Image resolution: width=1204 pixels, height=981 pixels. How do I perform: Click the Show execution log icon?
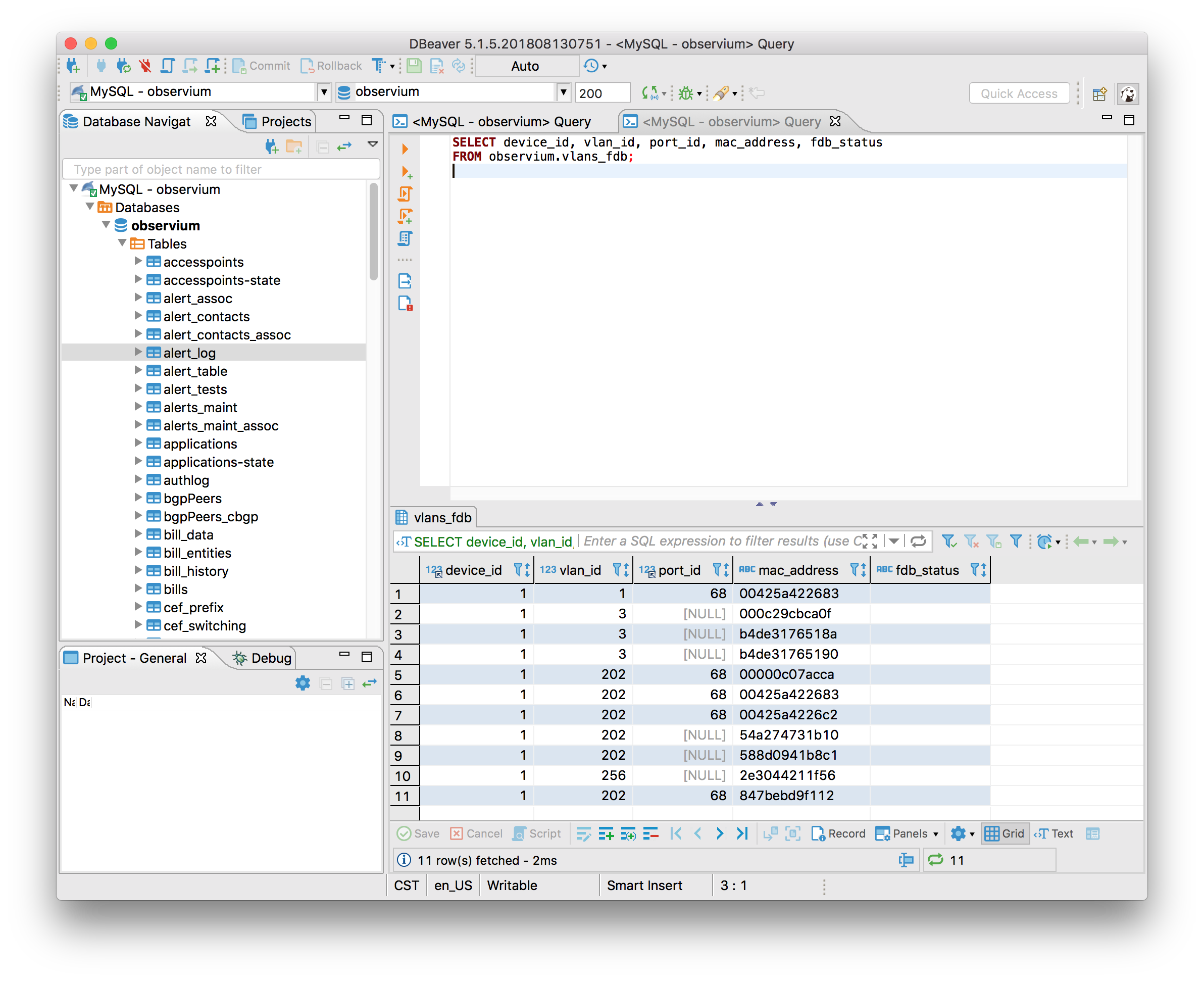(405, 303)
